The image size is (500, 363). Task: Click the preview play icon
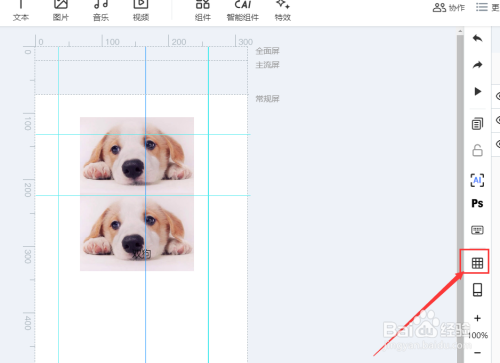tap(478, 91)
